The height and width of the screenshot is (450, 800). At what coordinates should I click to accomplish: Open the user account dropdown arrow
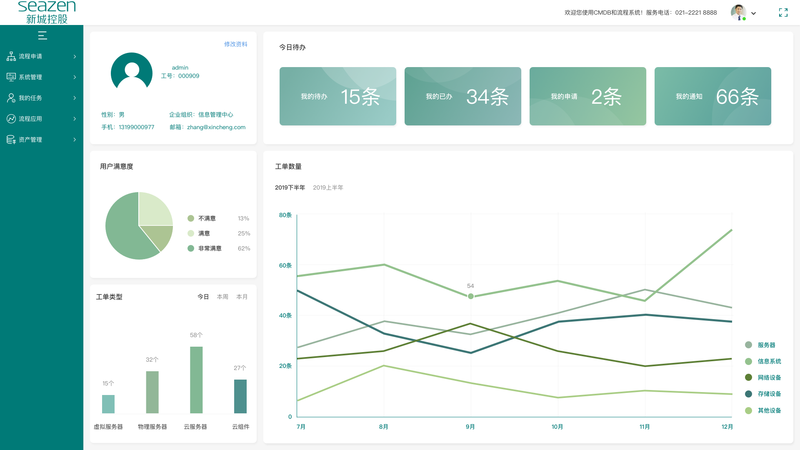(754, 13)
